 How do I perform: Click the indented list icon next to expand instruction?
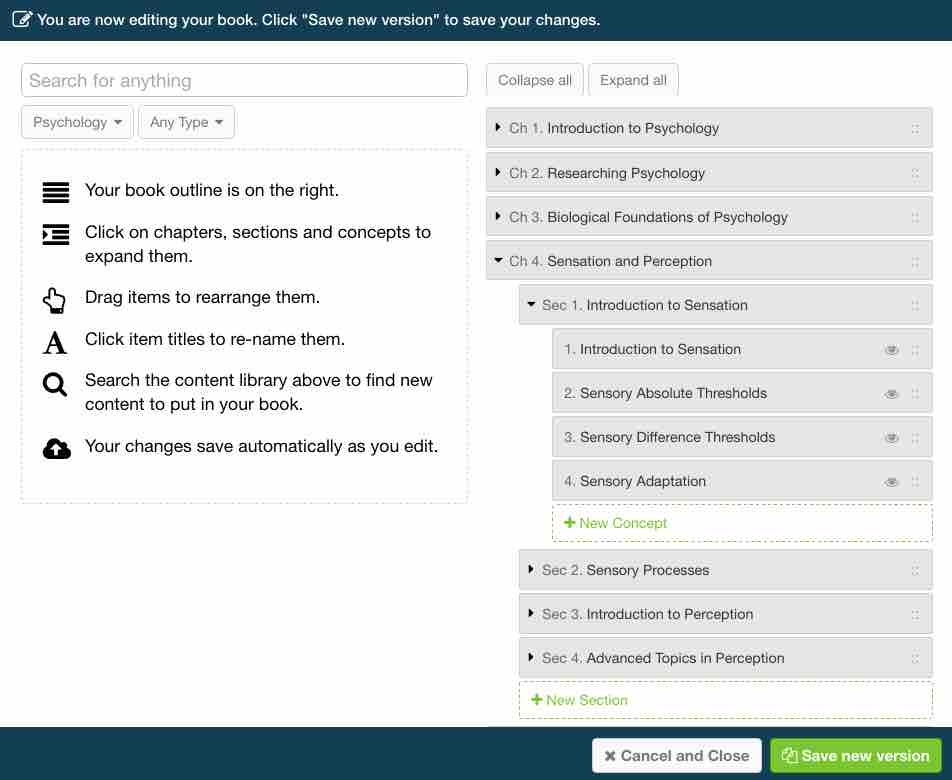(x=54, y=233)
